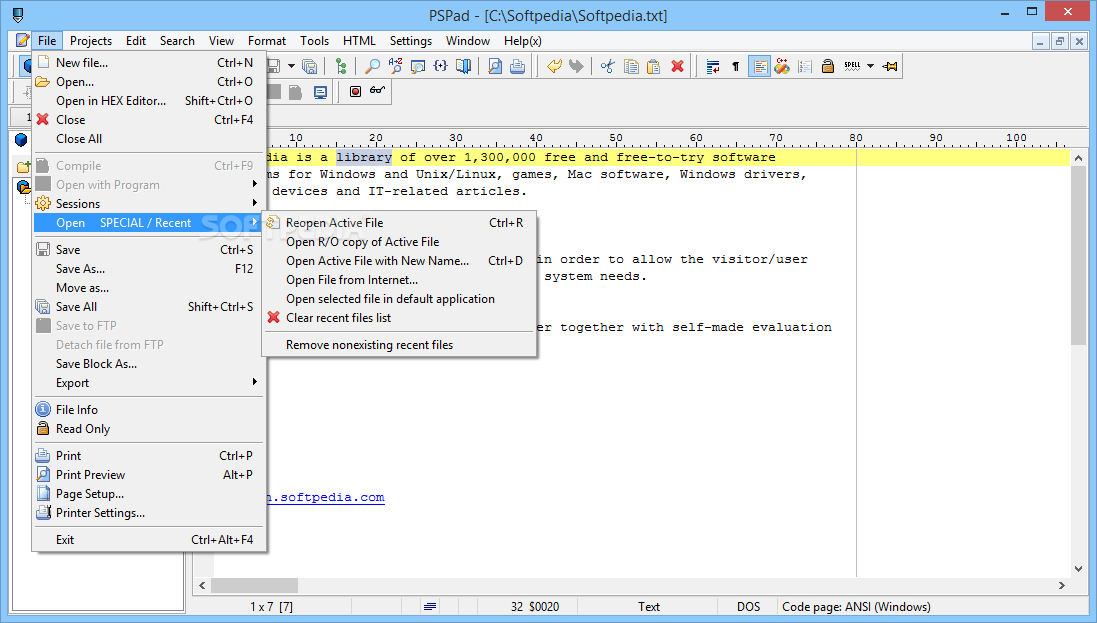The height and width of the screenshot is (623, 1097).
Task: Open the Settings menu
Action: click(x=411, y=41)
